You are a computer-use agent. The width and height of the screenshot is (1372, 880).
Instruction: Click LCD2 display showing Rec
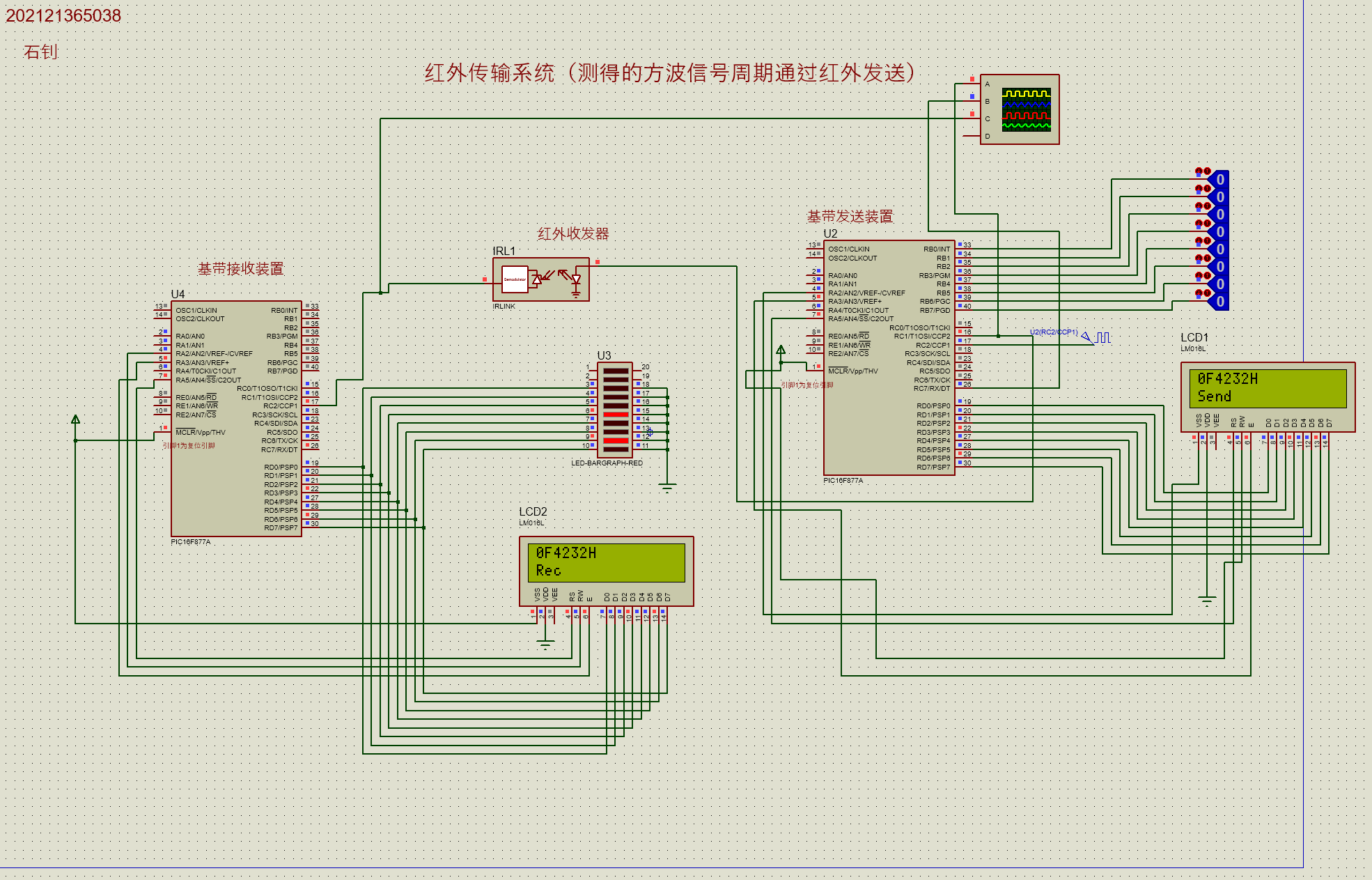click(606, 562)
